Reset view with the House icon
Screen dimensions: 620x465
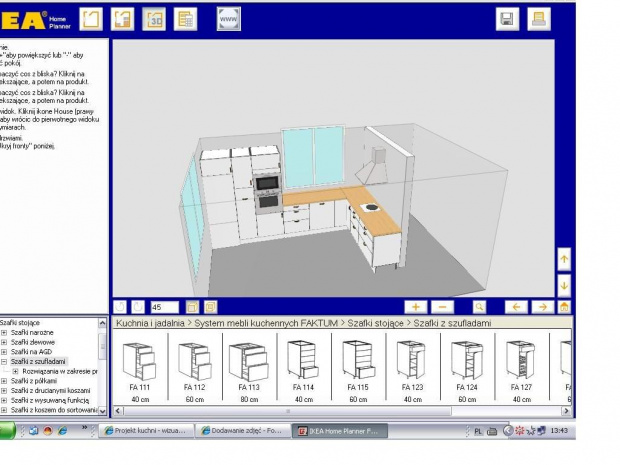564,307
